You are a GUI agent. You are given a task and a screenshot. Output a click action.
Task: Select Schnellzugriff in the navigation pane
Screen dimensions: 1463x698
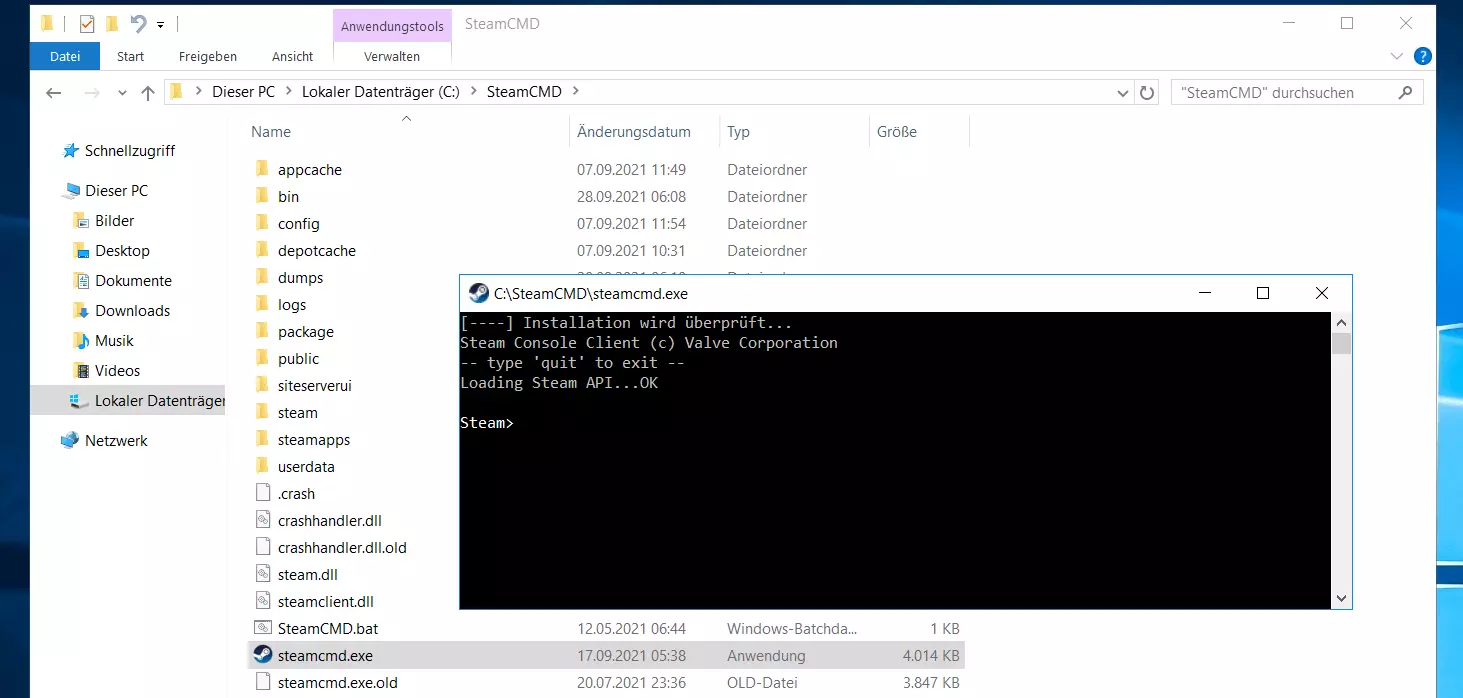tap(130, 151)
